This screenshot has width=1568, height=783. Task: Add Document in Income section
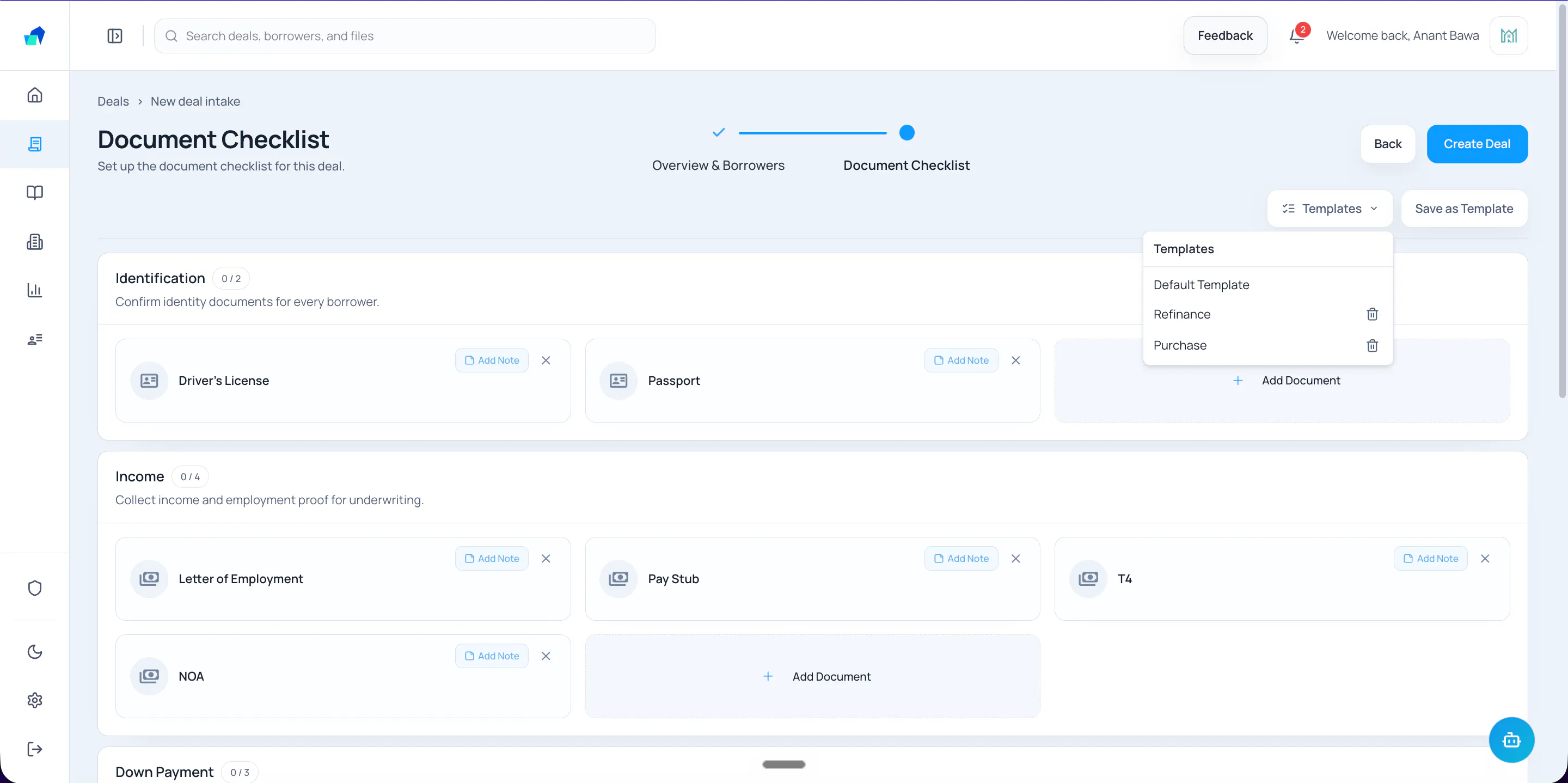coord(813,676)
